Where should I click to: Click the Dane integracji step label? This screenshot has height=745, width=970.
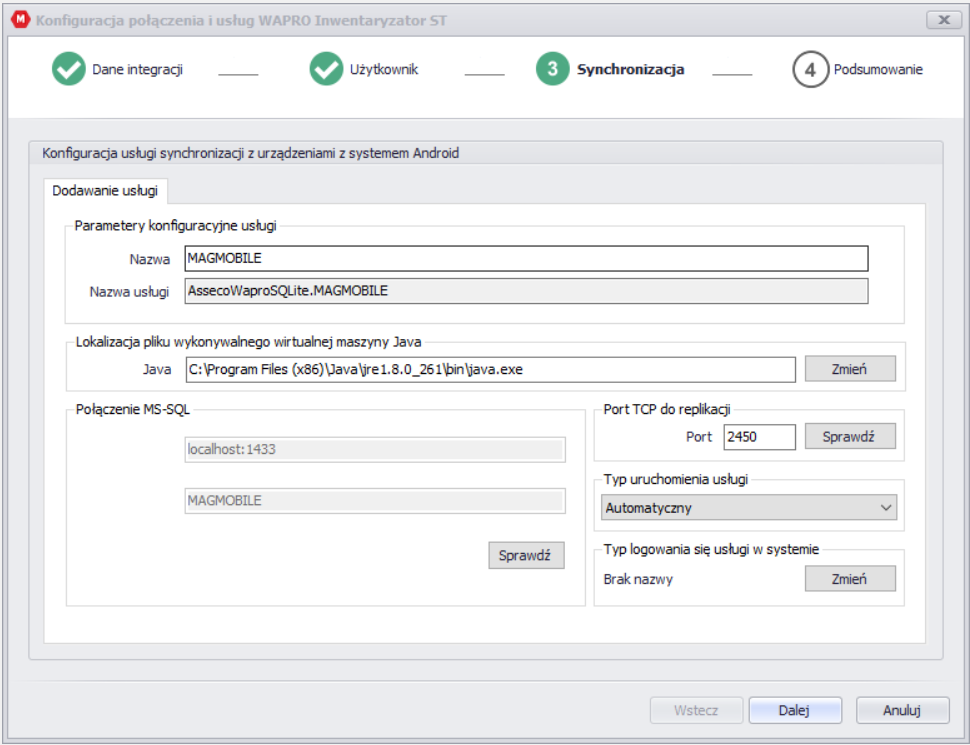pyautogui.click(x=137, y=69)
